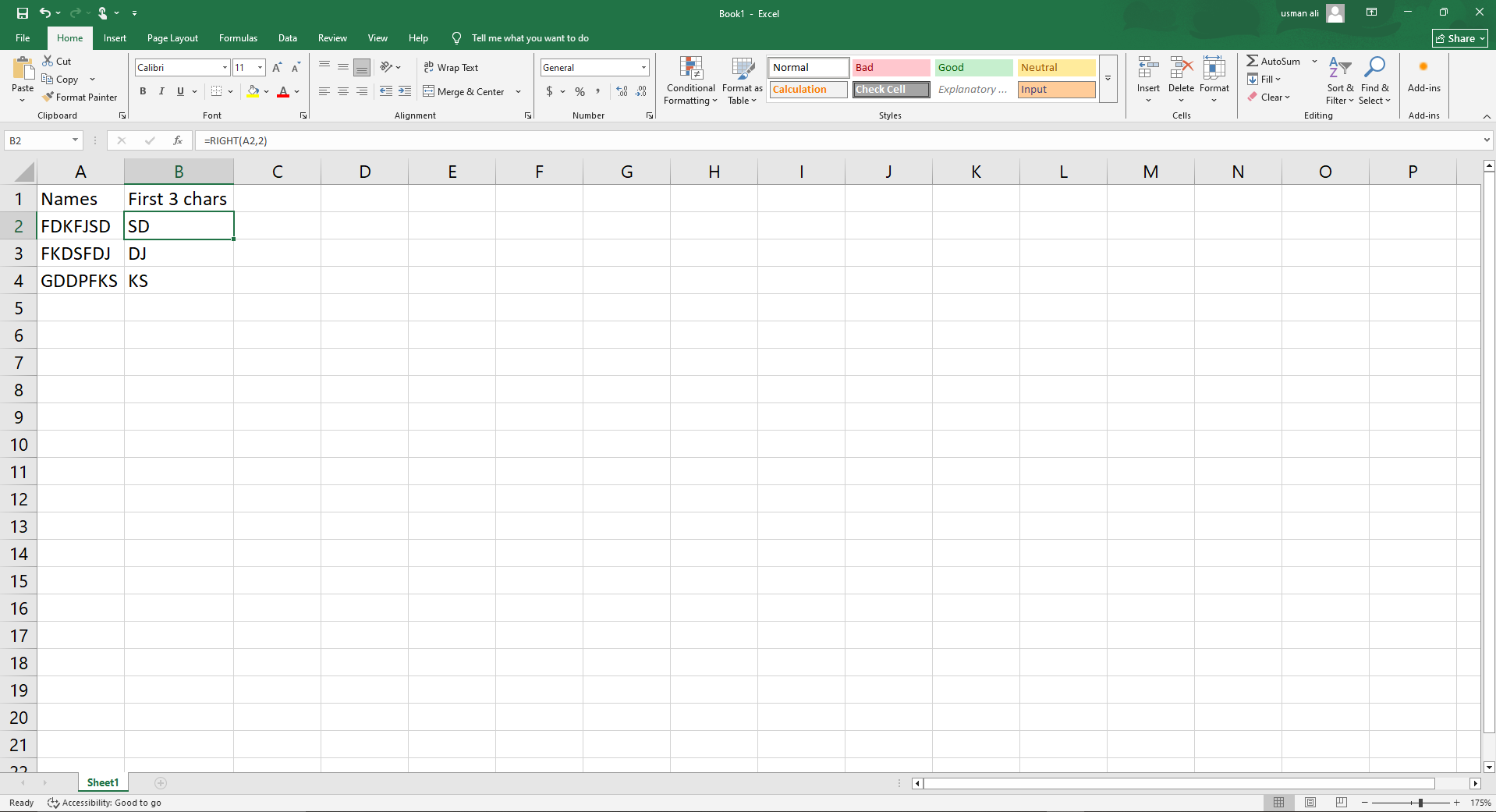Add a new sheet

[x=161, y=783]
